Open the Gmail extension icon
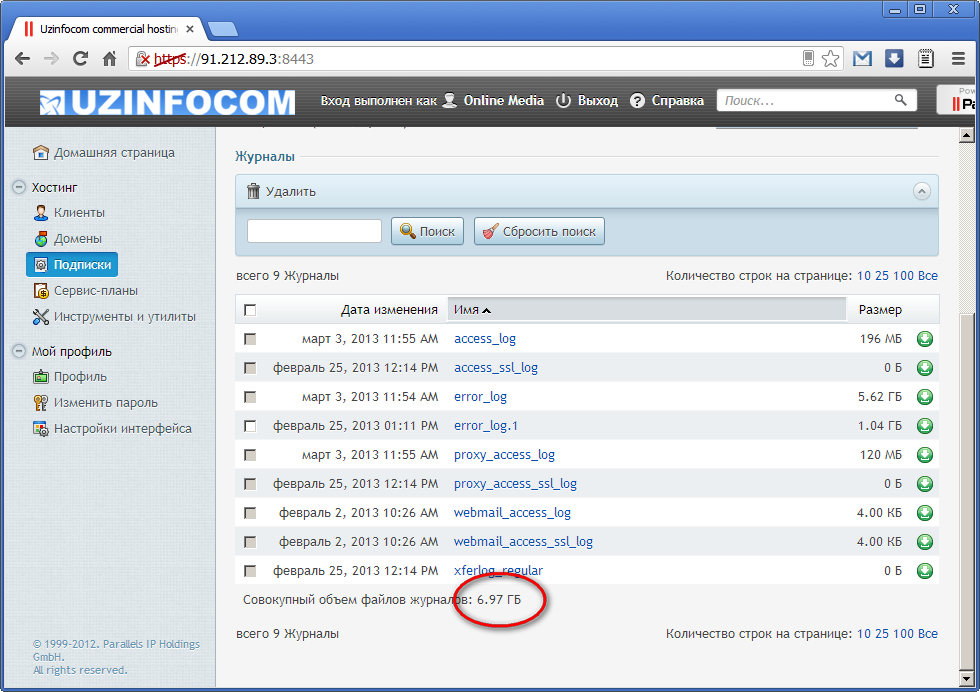 pos(862,59)
